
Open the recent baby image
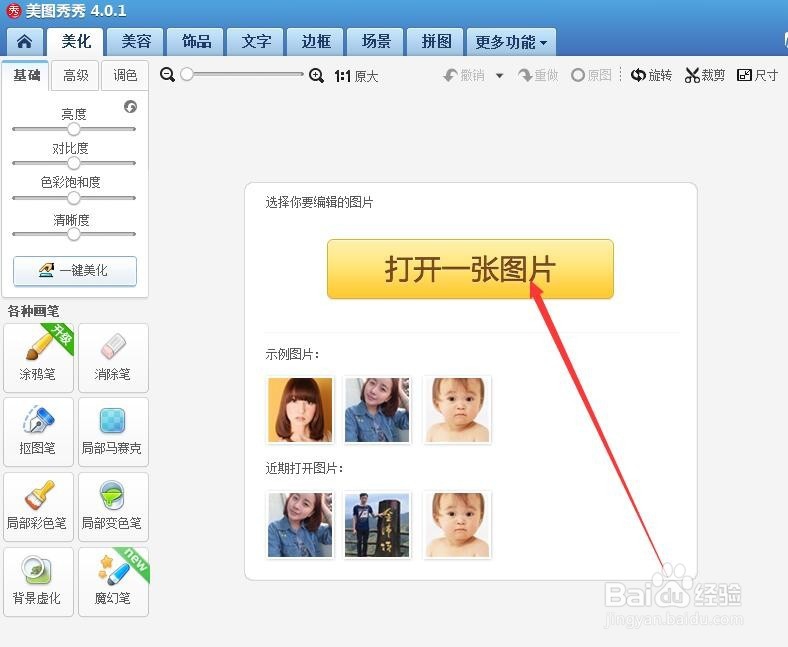click(457, 525)
